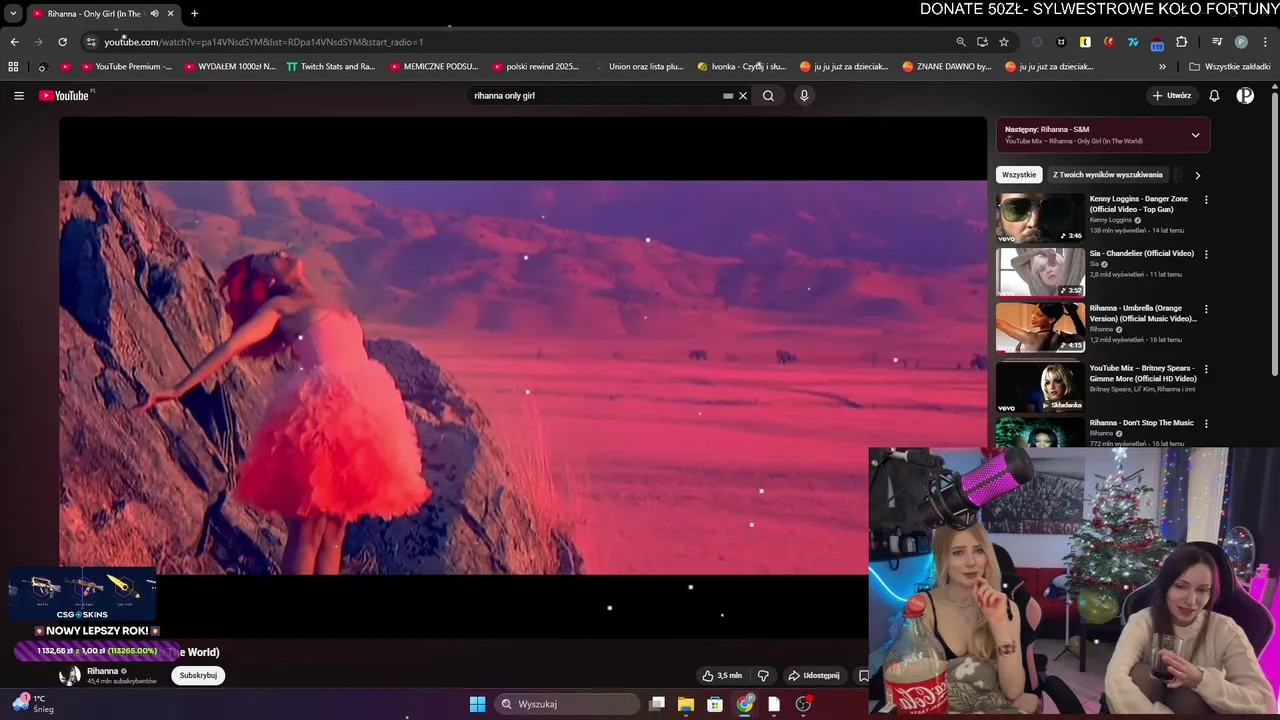The height and width of the screenshot is (720, 1280).
Task: Open a new browser tab
Action: click(194, 14)
